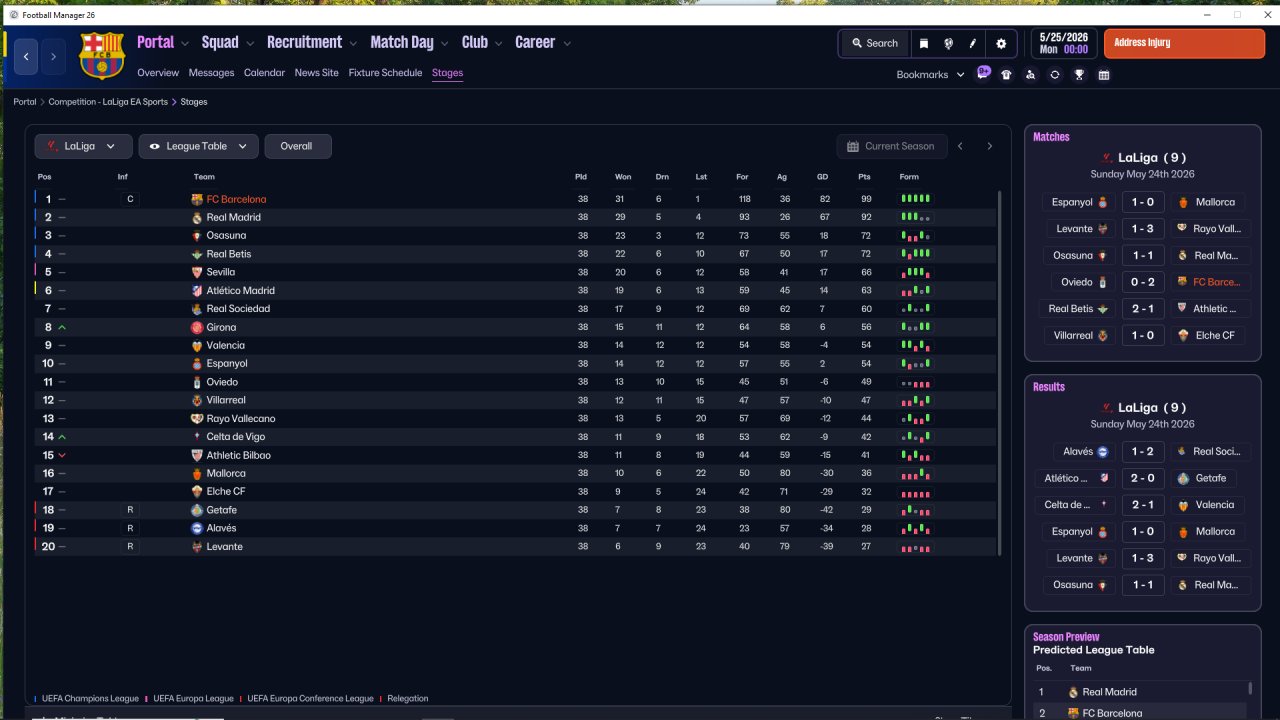Click the Won column header
The height and width of the screenshot is (720, 1280).
(x=623, y=177)
